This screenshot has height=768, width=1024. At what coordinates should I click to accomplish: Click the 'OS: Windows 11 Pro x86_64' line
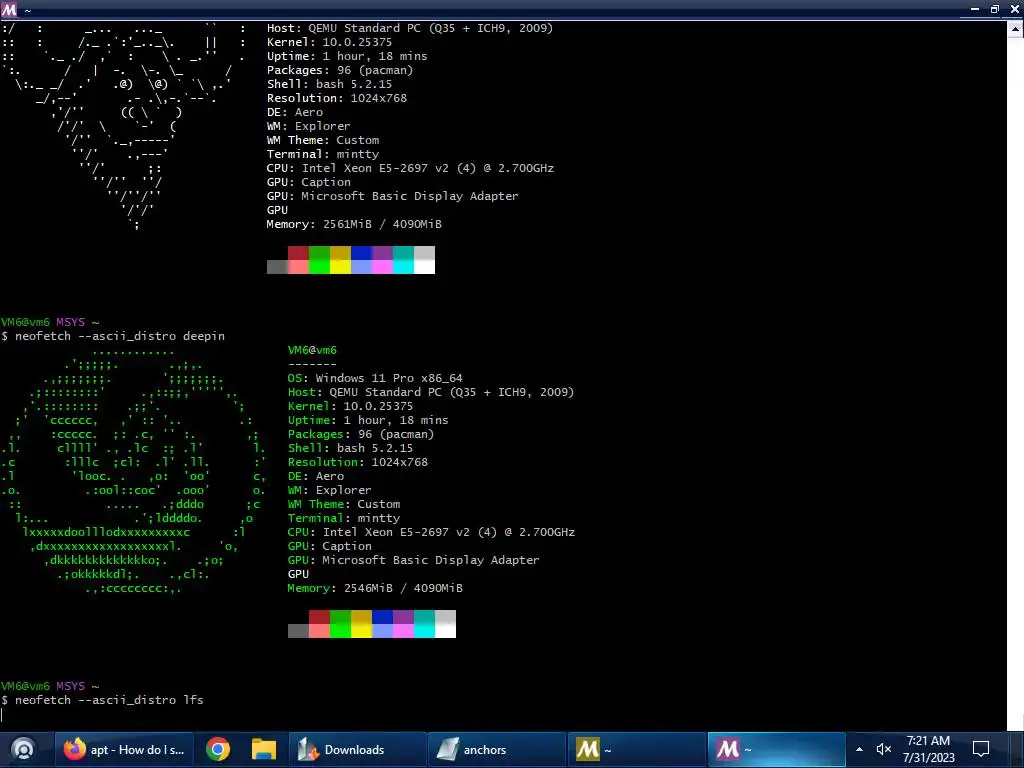[x=375, y=378]
